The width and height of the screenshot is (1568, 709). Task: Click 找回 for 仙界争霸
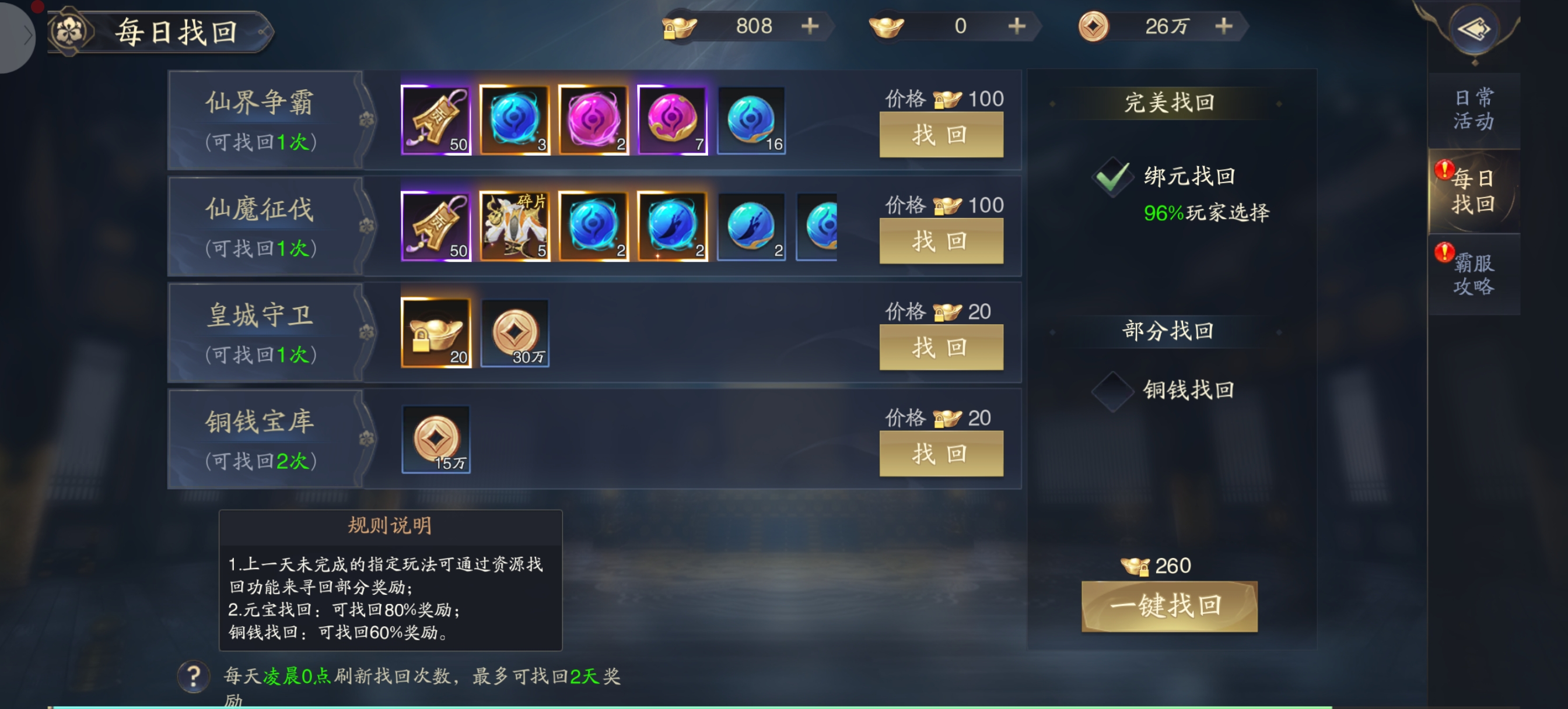pos(941,135)
